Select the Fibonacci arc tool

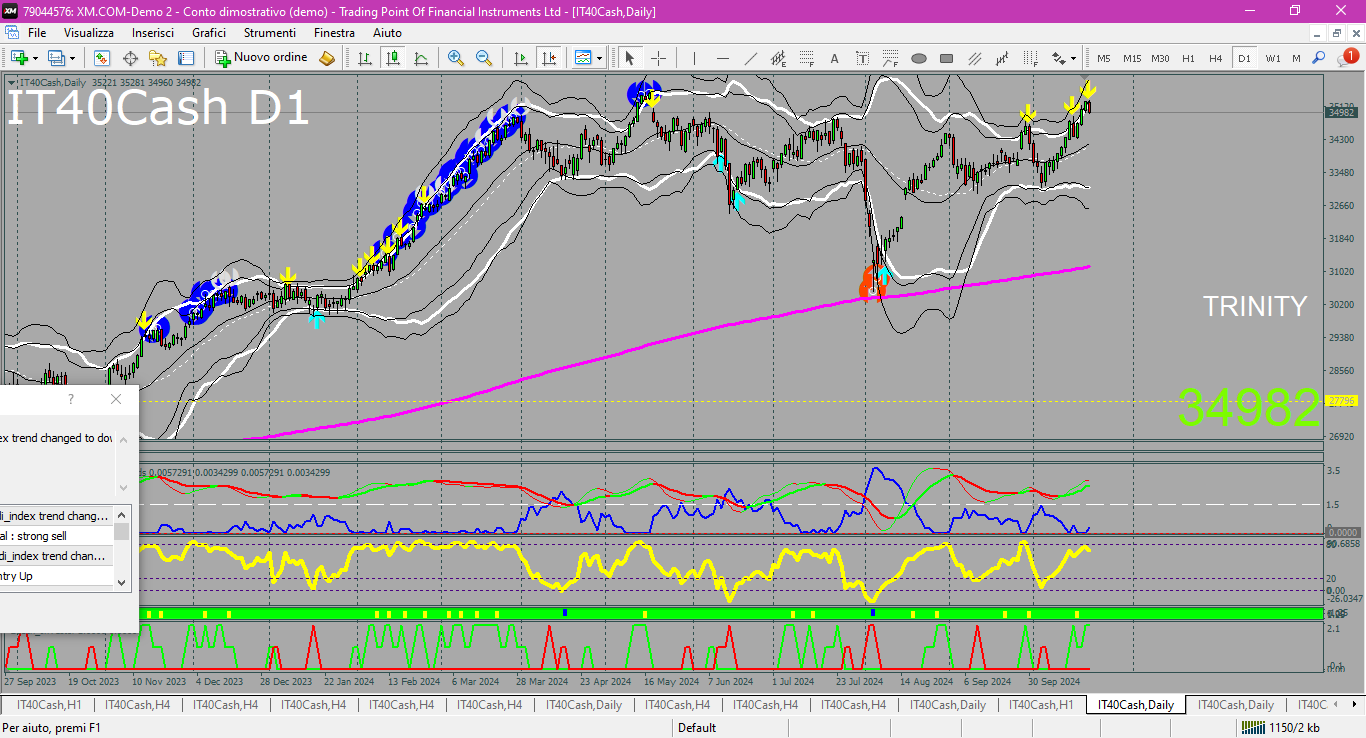pos(891,58)
